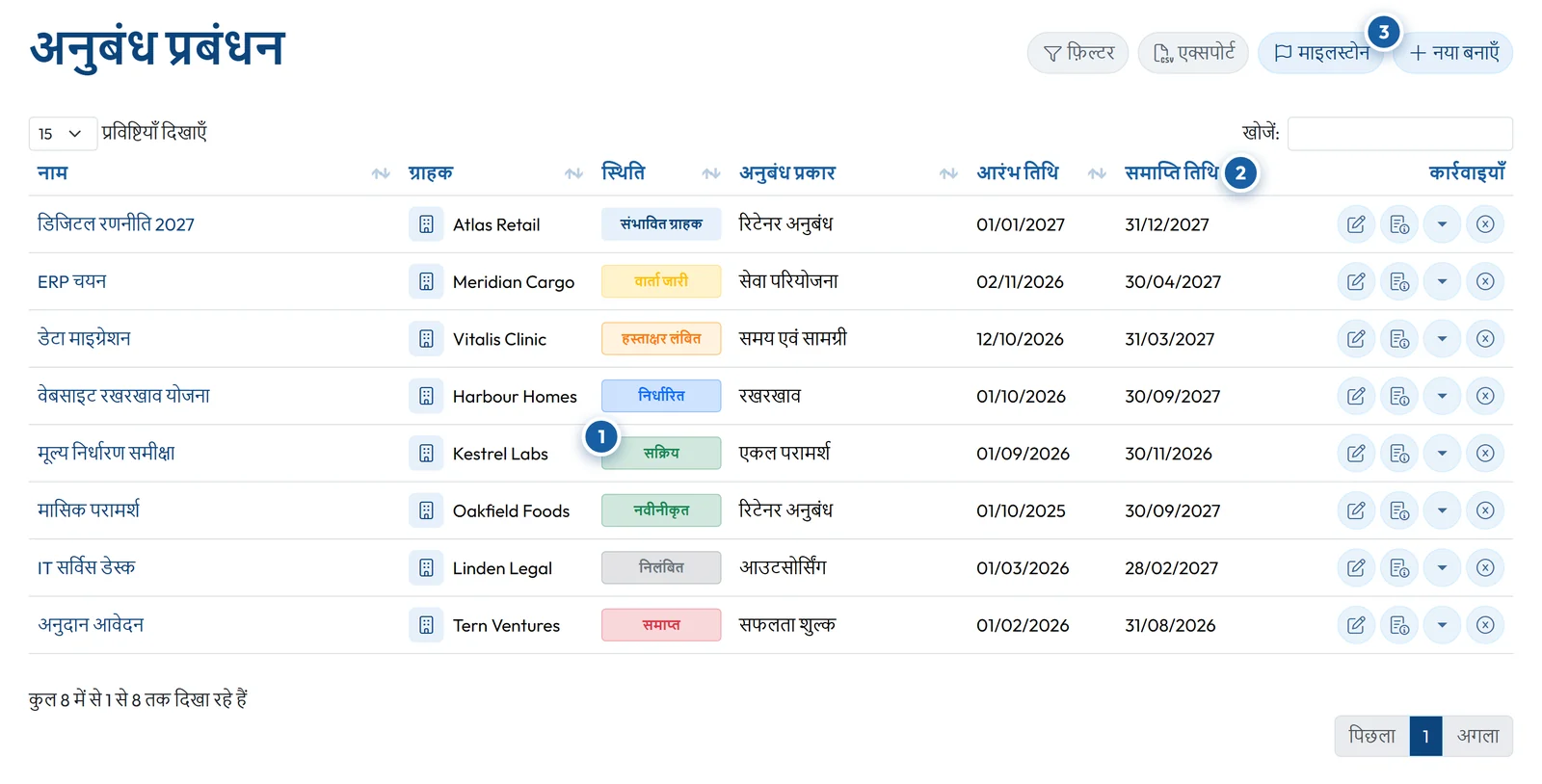Click cancel icon for डेटा माइग्रेशन row
Viewport: 1542px width, 784px height.
pyautogui.click(x=1485, y=339)
